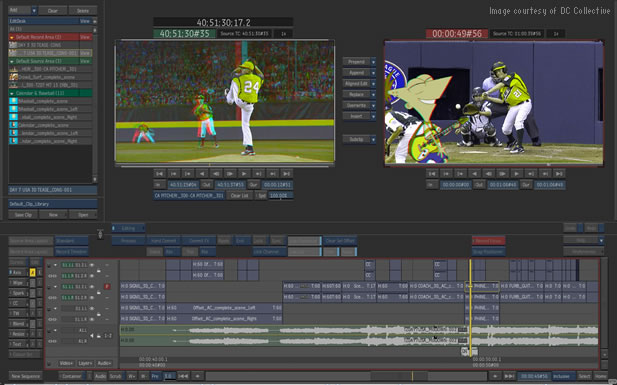Click the red F button on the video track
The height and width of the screenshot is (385, 617).
point(107,287)
